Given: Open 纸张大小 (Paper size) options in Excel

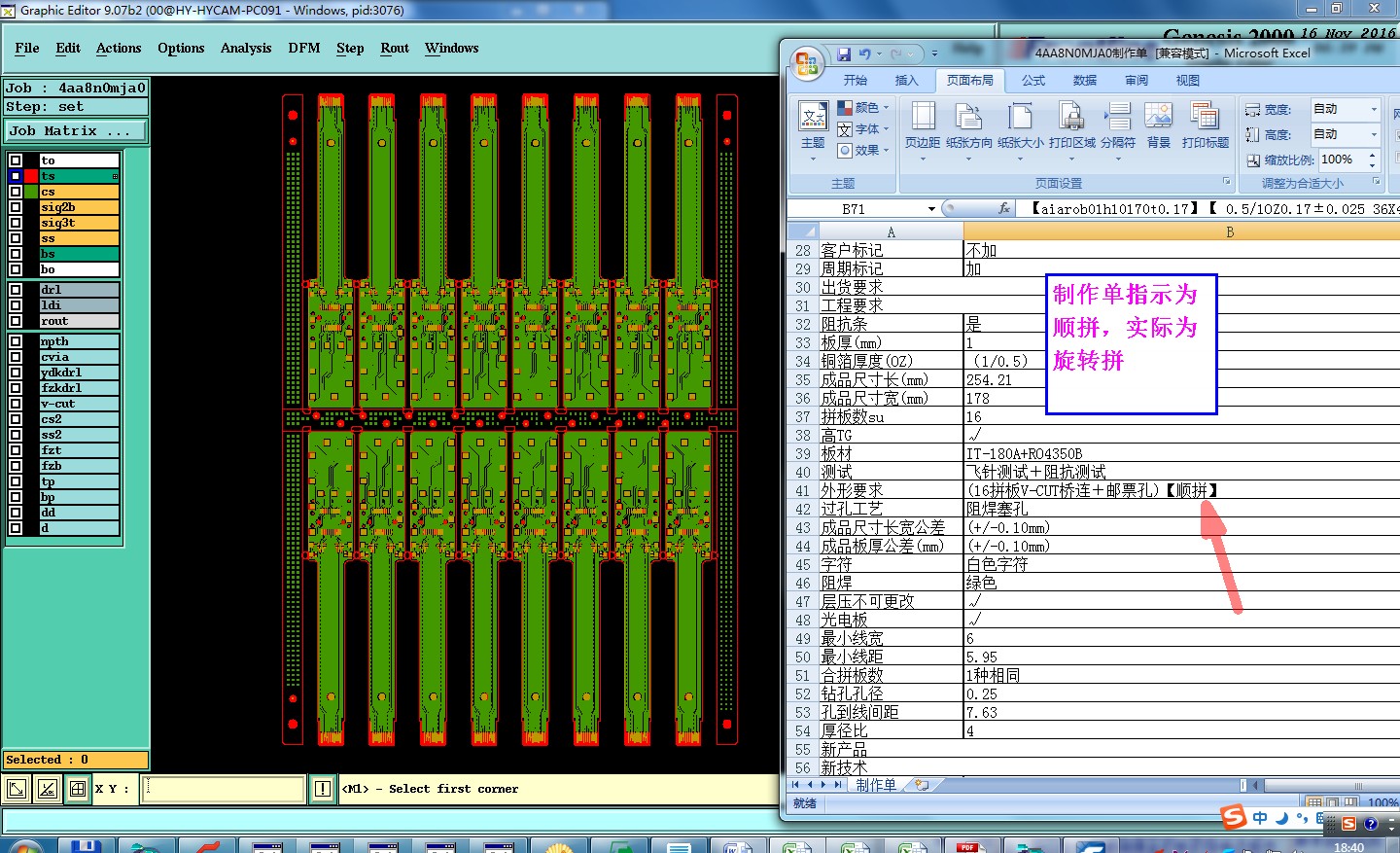Looking at the screenshot, I should coord(1021,129).
